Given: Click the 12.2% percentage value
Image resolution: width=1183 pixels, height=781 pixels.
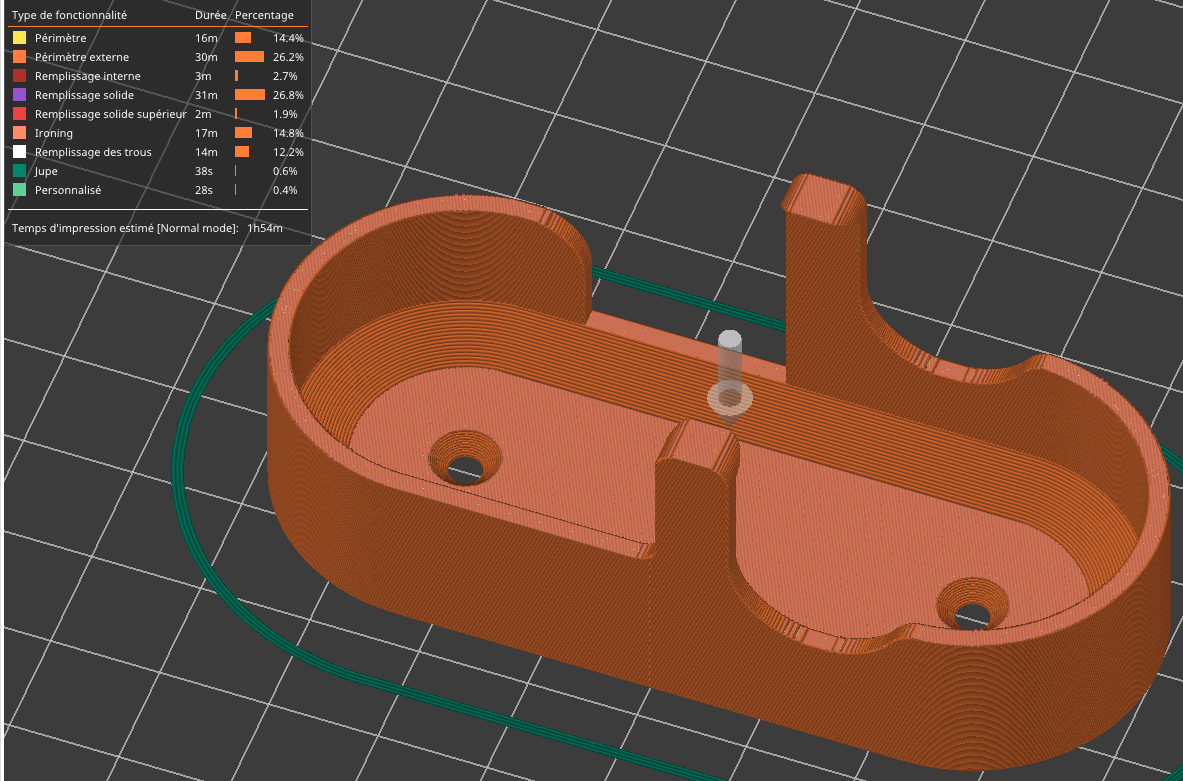Looking at the screenshot, I should click(x=288, y=152).
